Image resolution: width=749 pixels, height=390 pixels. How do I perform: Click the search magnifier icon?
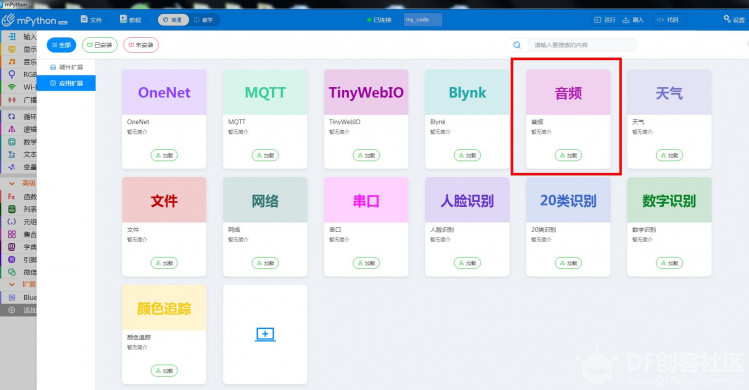(x=517, y=45)
